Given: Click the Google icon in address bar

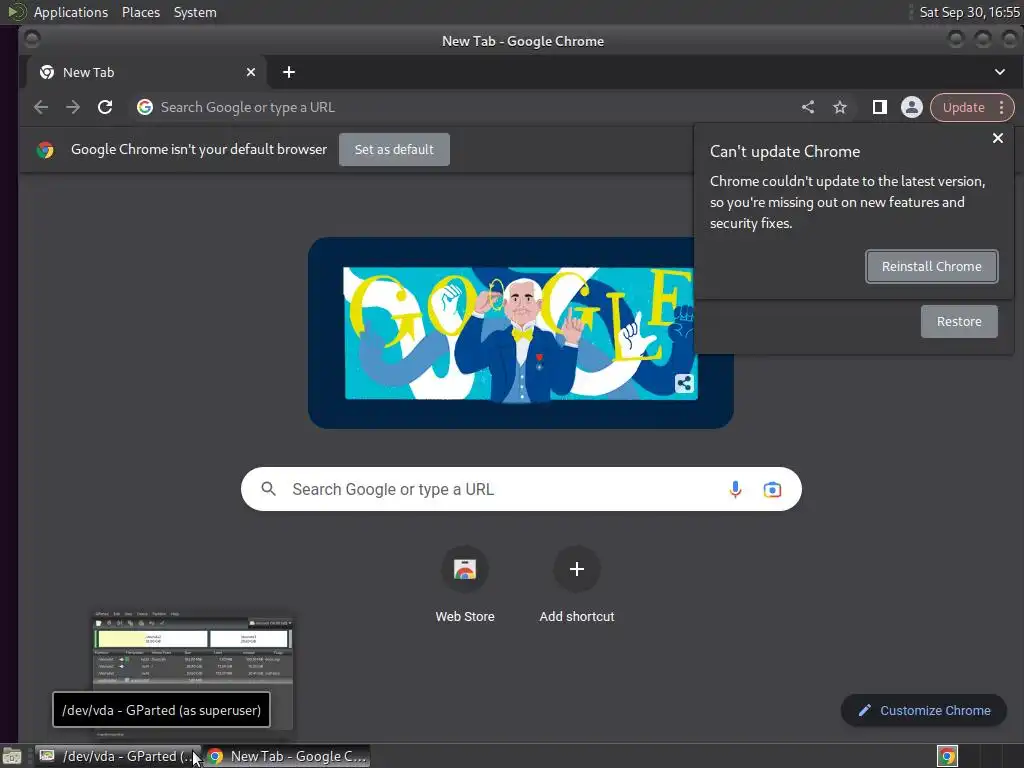Looking at the screenshot, I should point(145,107).
